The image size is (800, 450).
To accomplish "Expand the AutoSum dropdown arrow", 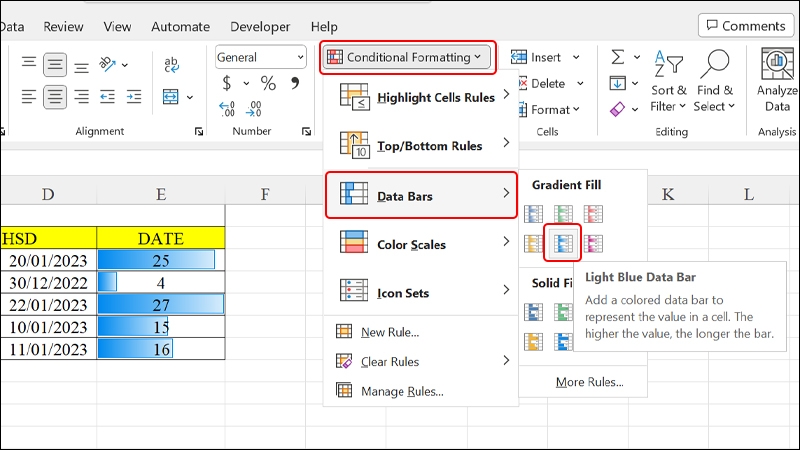I will (637, 57).
